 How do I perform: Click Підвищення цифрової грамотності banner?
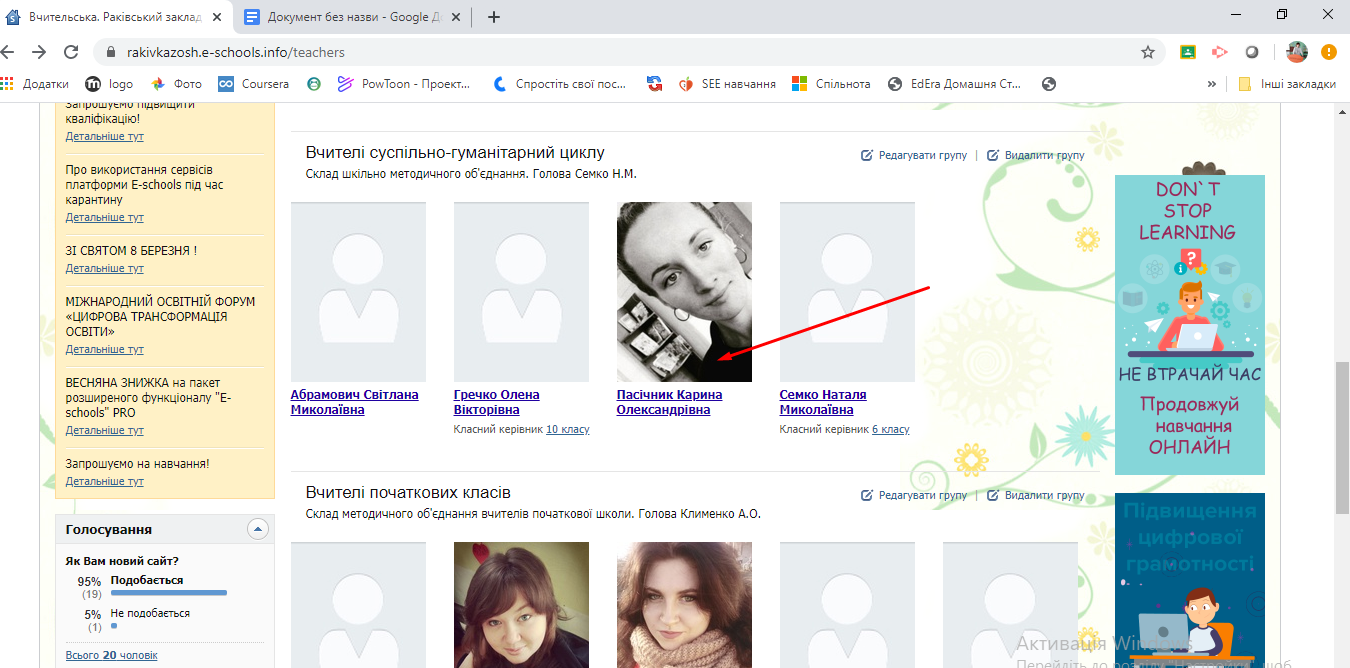coord(1189,580)
